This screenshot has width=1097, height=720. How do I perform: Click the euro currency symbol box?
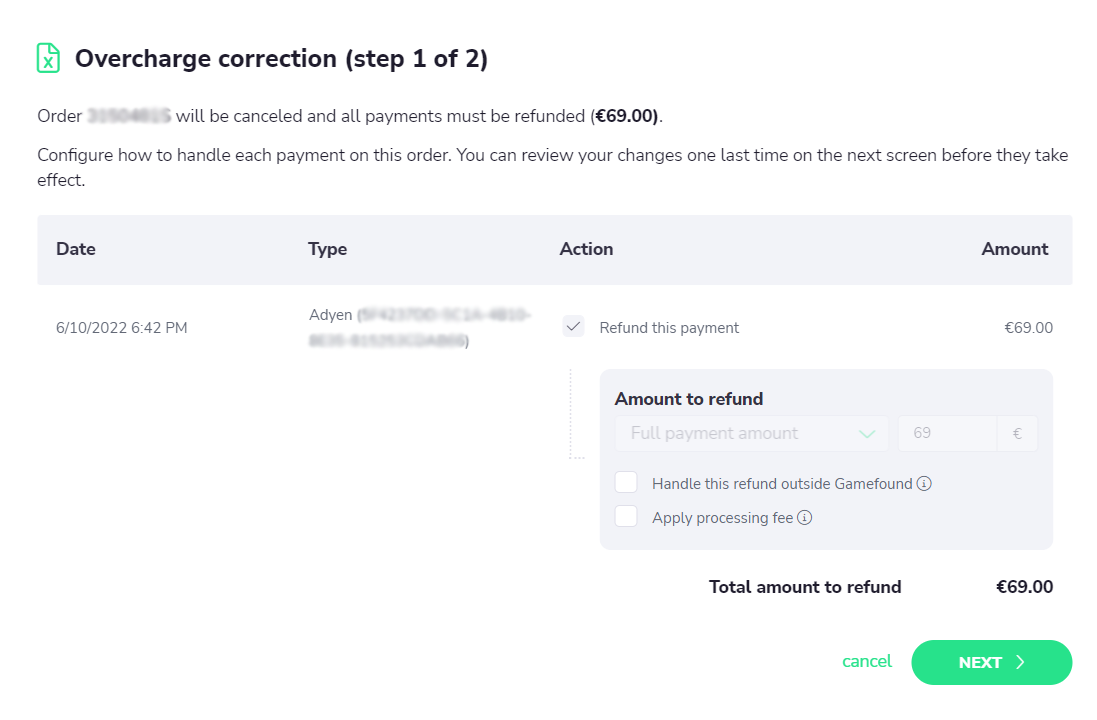(x=1017, y=434)
